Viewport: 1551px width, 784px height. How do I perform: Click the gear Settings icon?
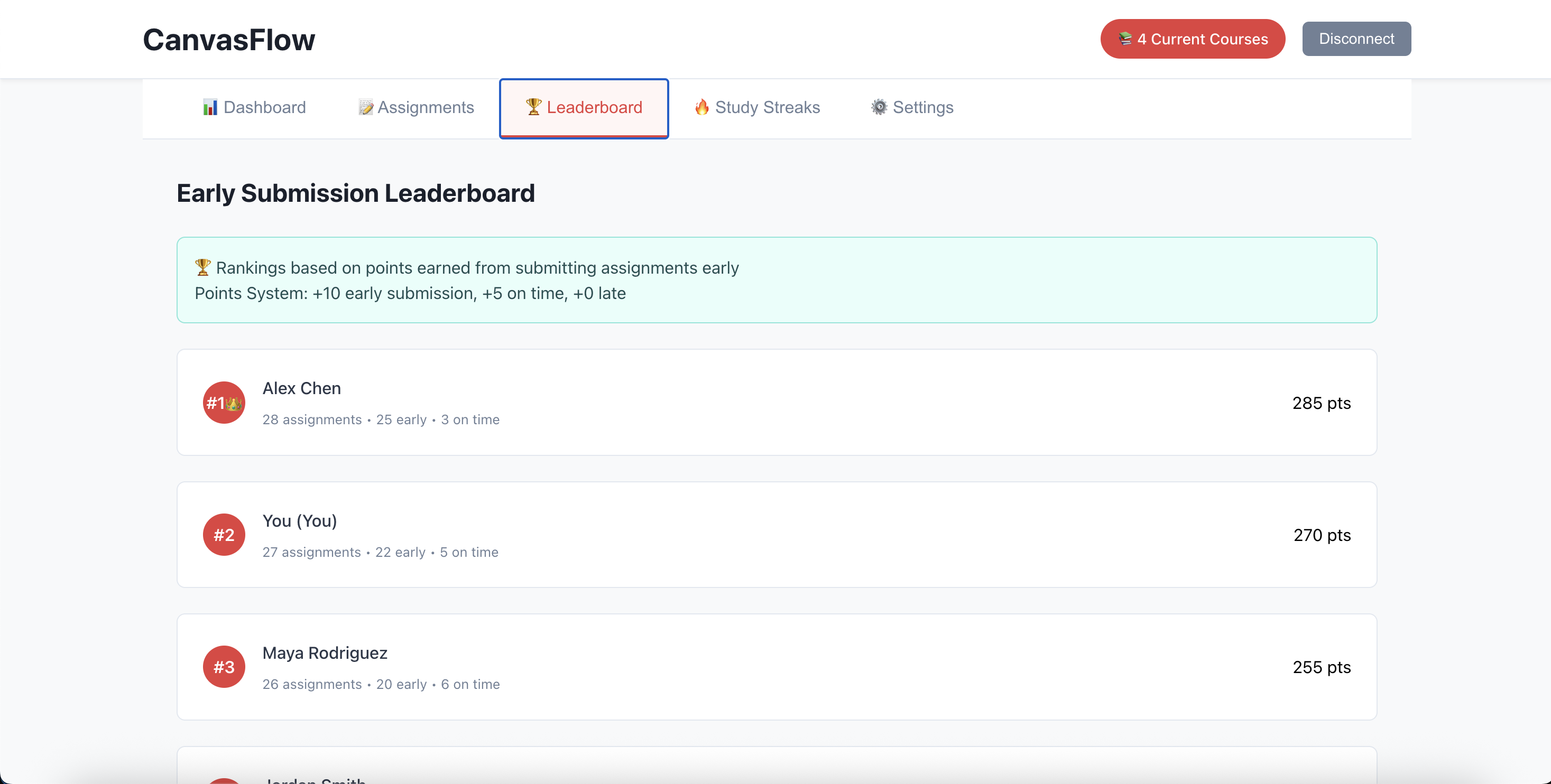pos(879,107)
